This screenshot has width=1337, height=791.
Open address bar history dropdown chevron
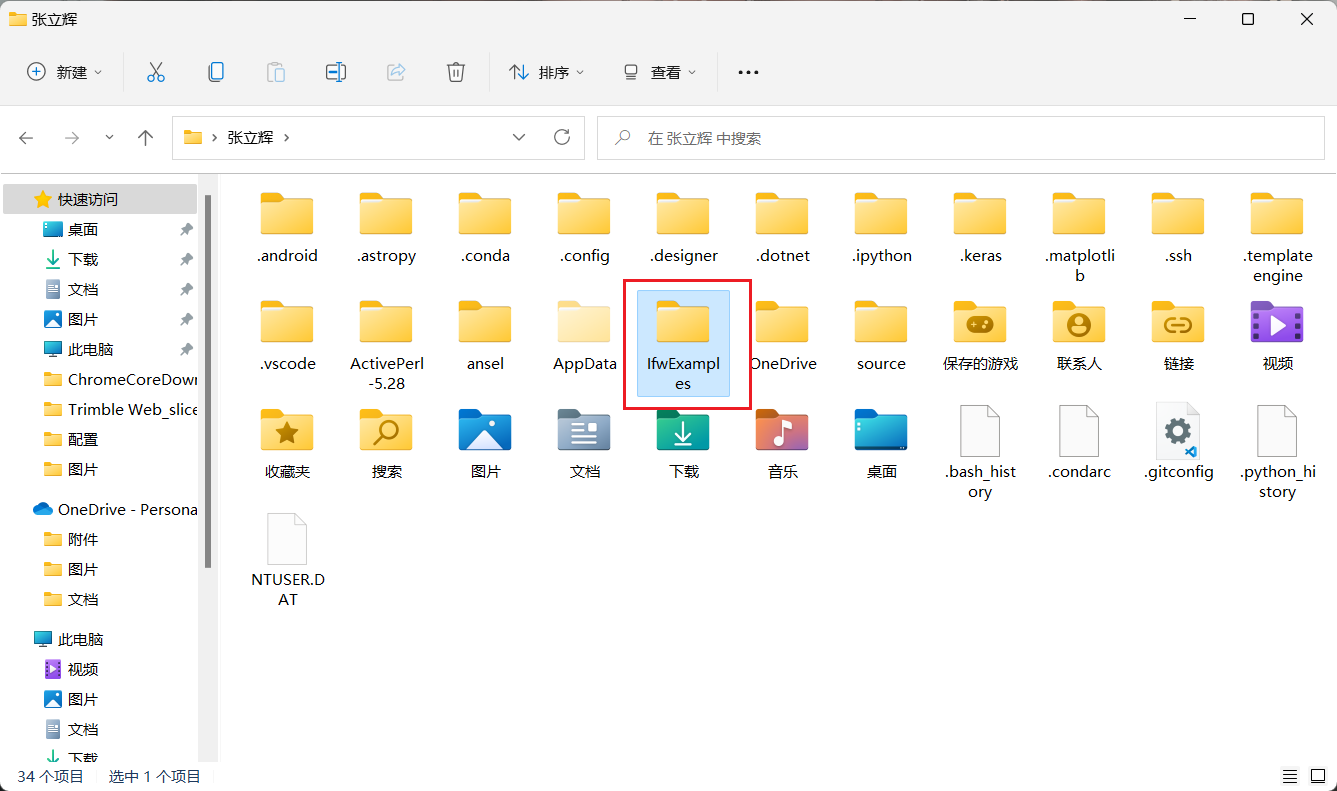pyautogui.click(x=519, y=138)
